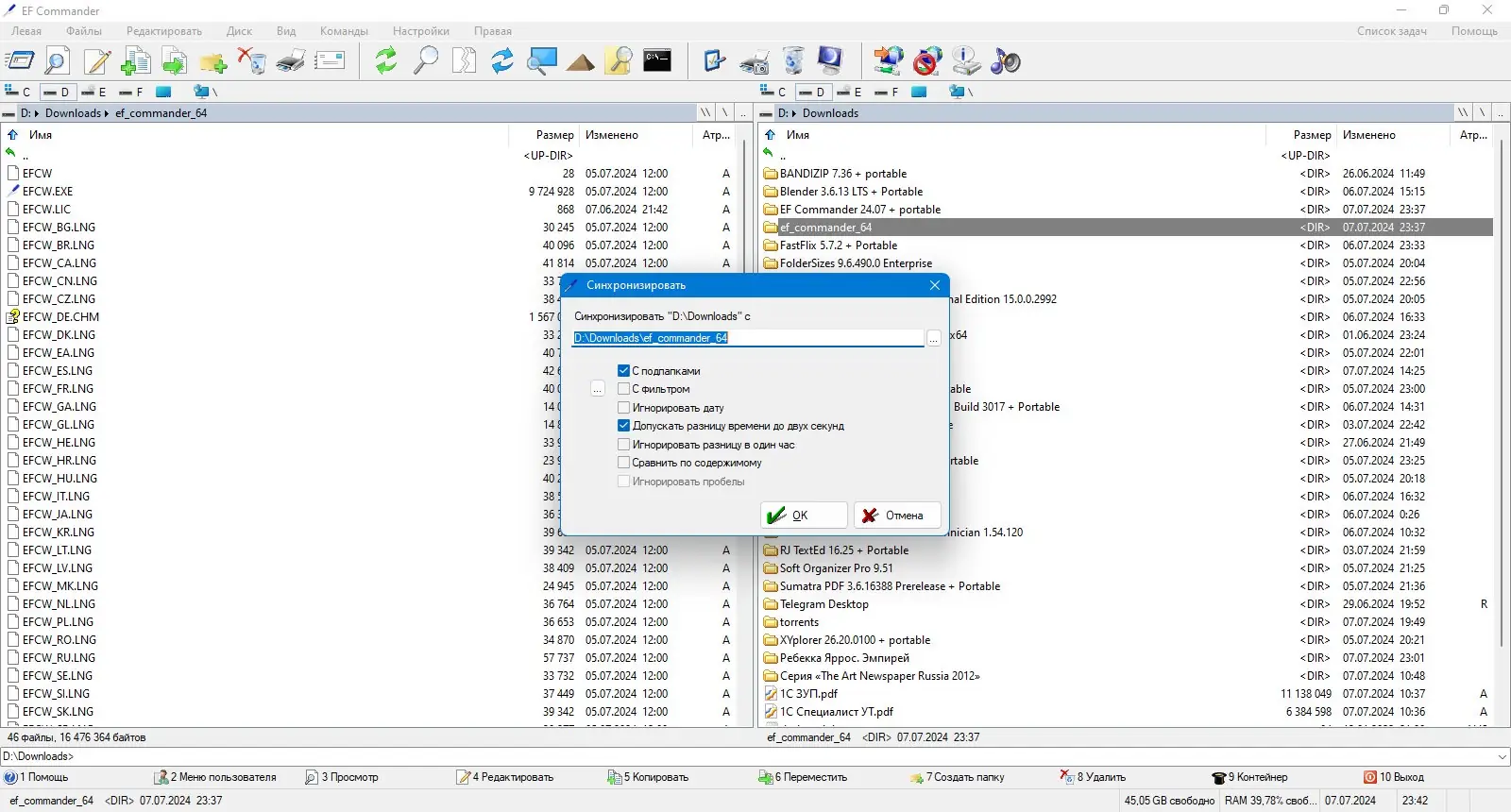Click the plain magnifier search toolbar icon
1511x812 pixels.
point(426,61)
